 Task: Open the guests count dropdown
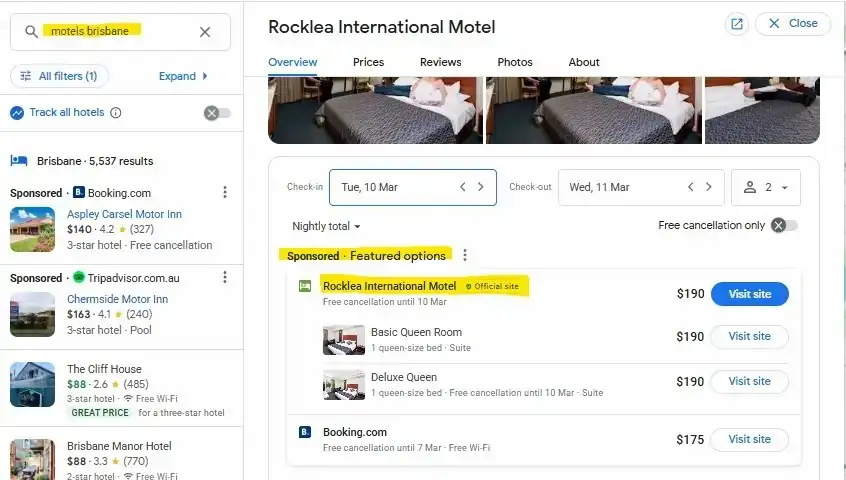coord(766,187)
